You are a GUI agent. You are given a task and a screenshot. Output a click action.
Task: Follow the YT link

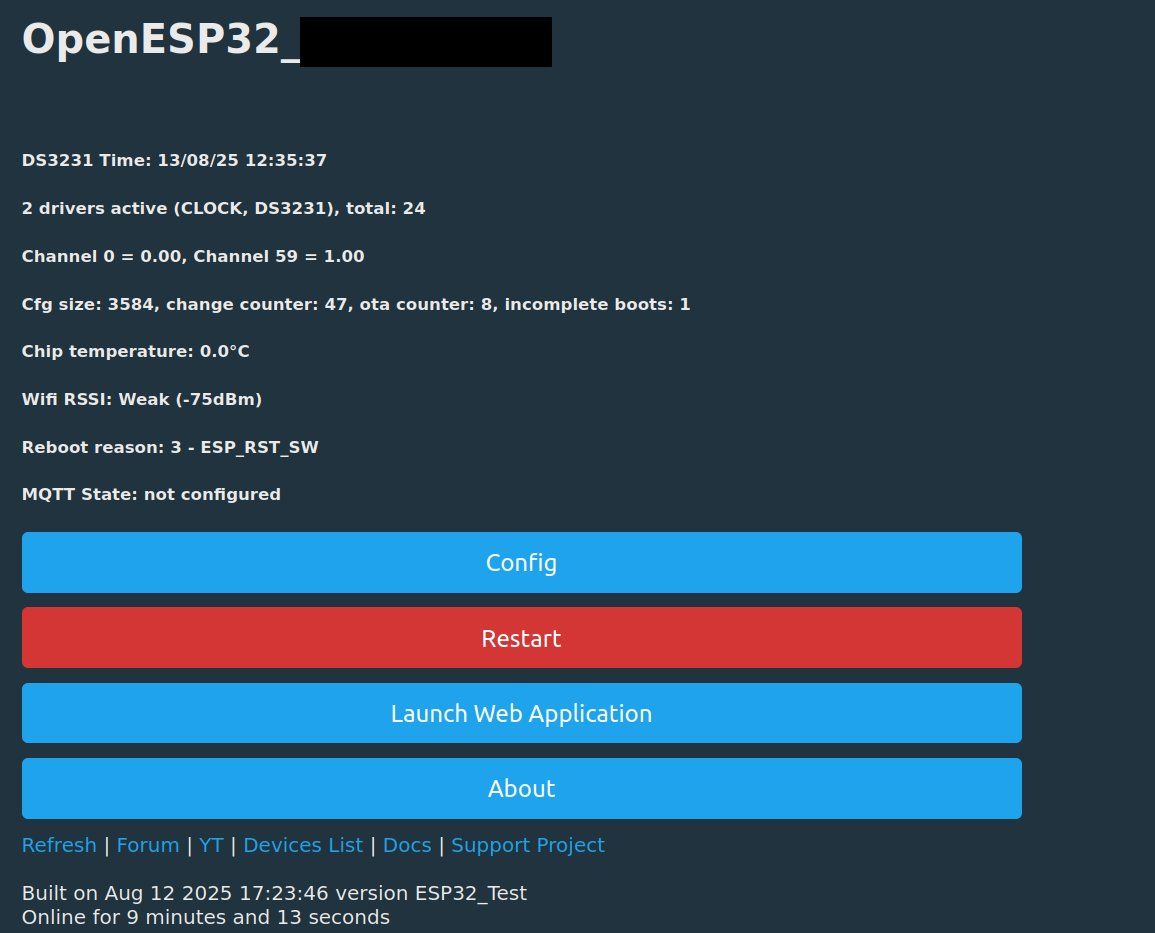coord(211,845)
